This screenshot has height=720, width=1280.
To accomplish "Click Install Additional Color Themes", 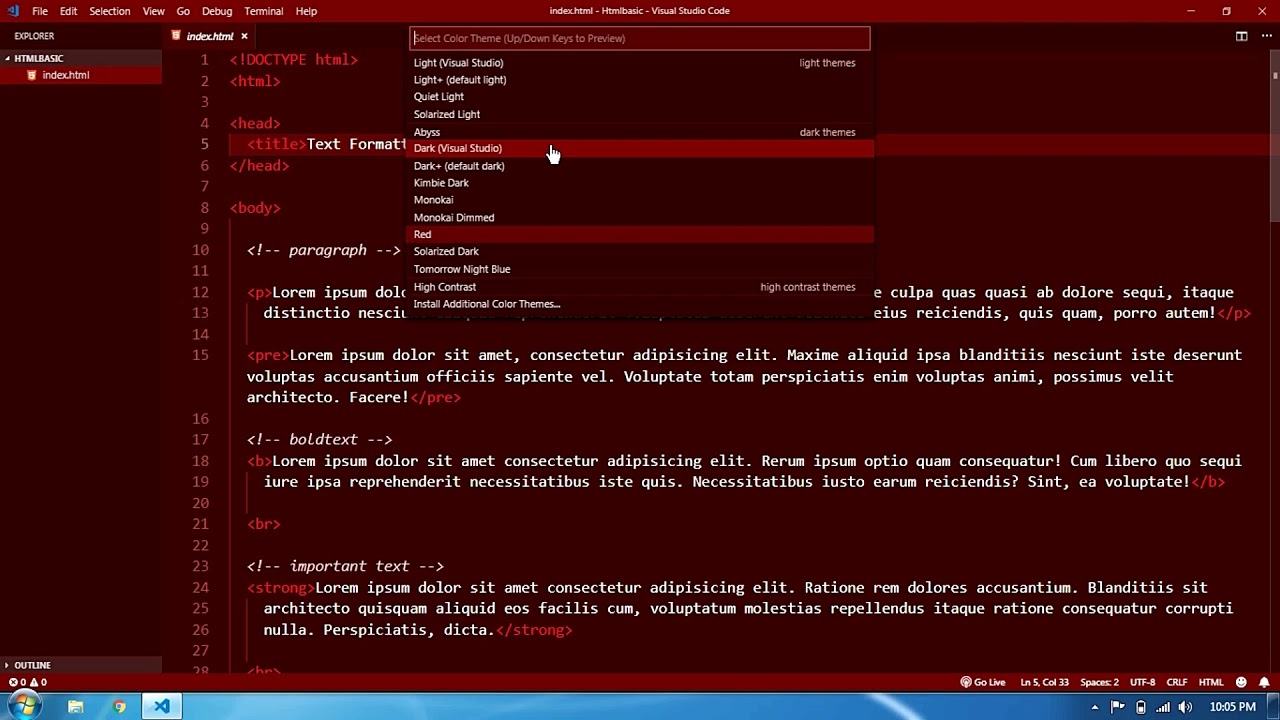I will (641, 304).
